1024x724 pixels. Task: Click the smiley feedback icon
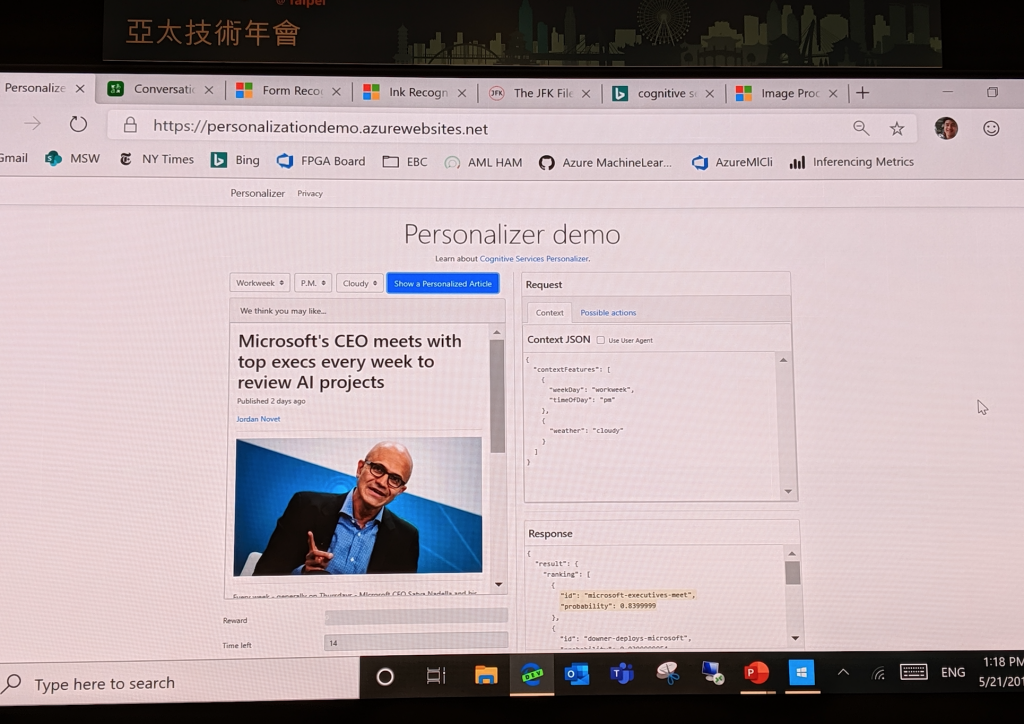[x=991, y=129]
